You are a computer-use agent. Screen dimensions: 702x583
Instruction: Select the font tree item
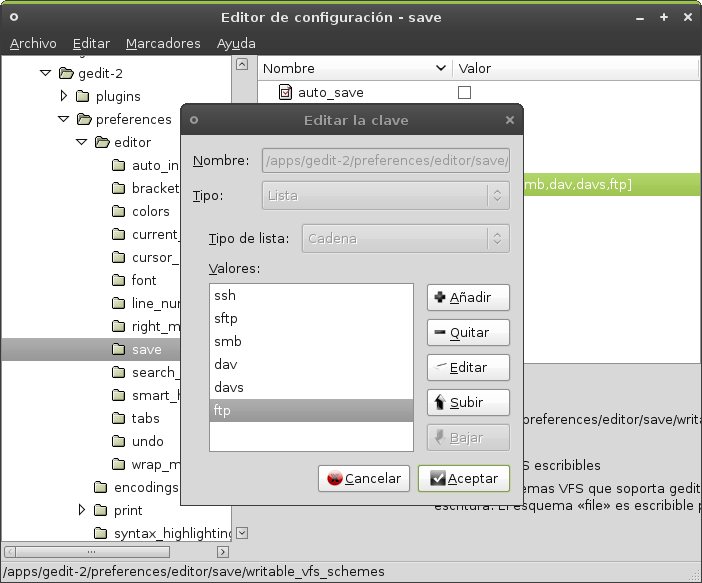click(x=144, y=280)
